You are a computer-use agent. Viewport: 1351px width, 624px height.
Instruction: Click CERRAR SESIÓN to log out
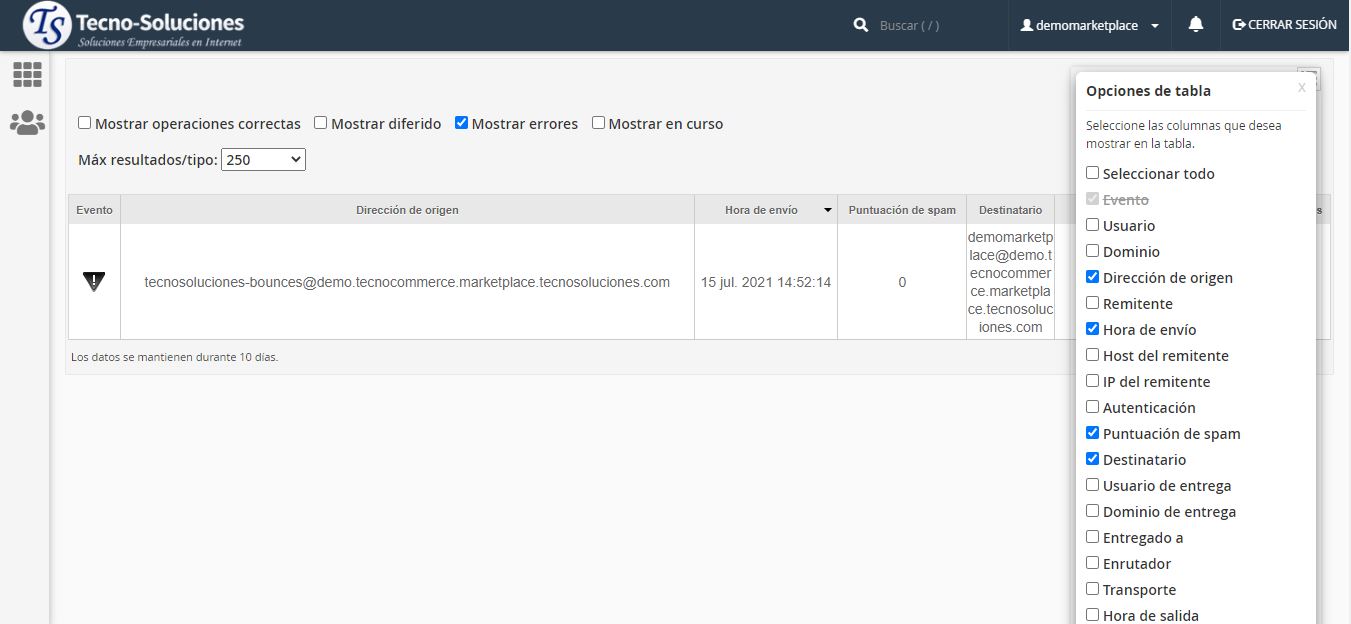click(1284, 25)
